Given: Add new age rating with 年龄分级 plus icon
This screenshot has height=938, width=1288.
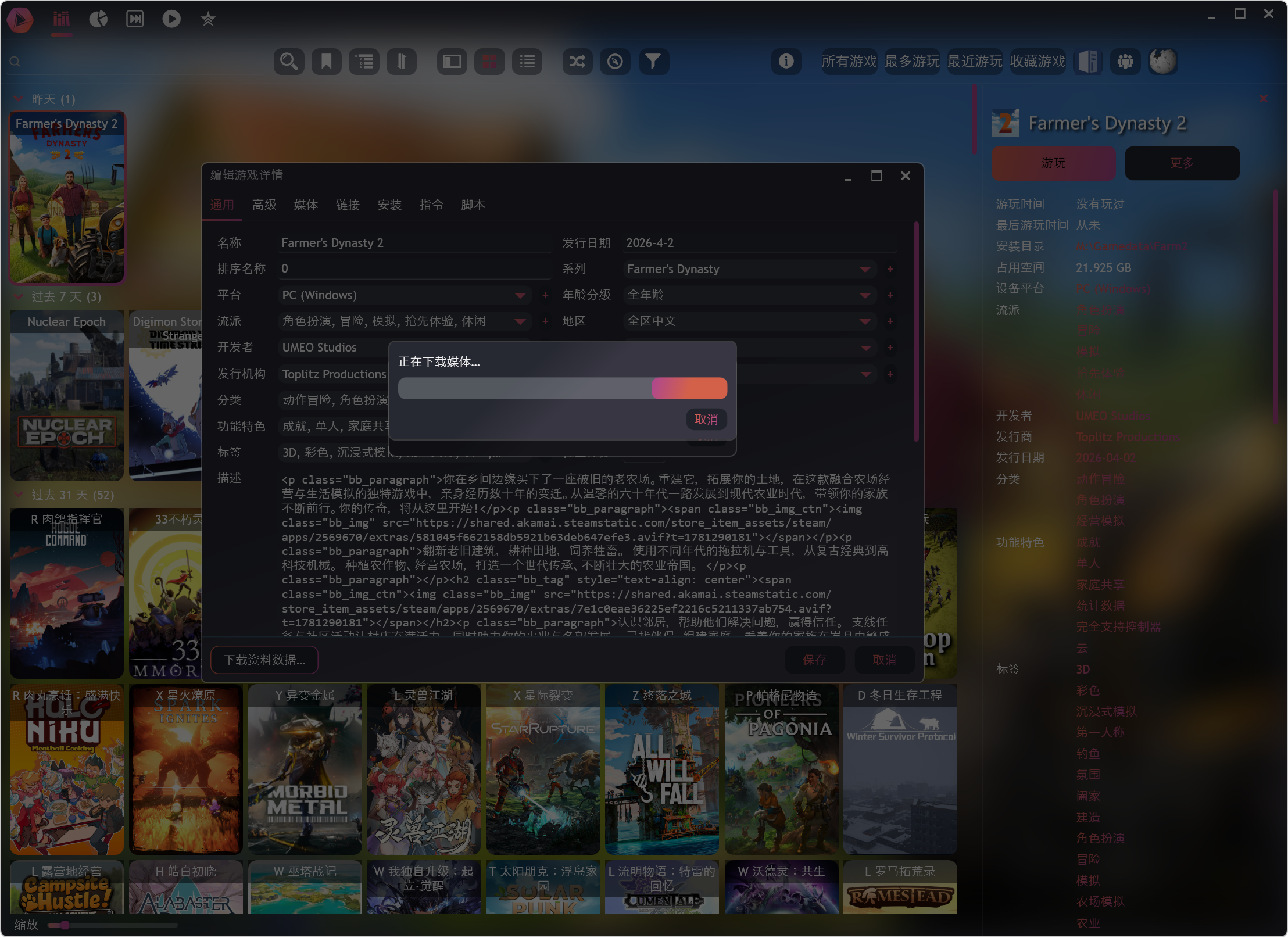Looking at the screenshot, I should 890,295.
